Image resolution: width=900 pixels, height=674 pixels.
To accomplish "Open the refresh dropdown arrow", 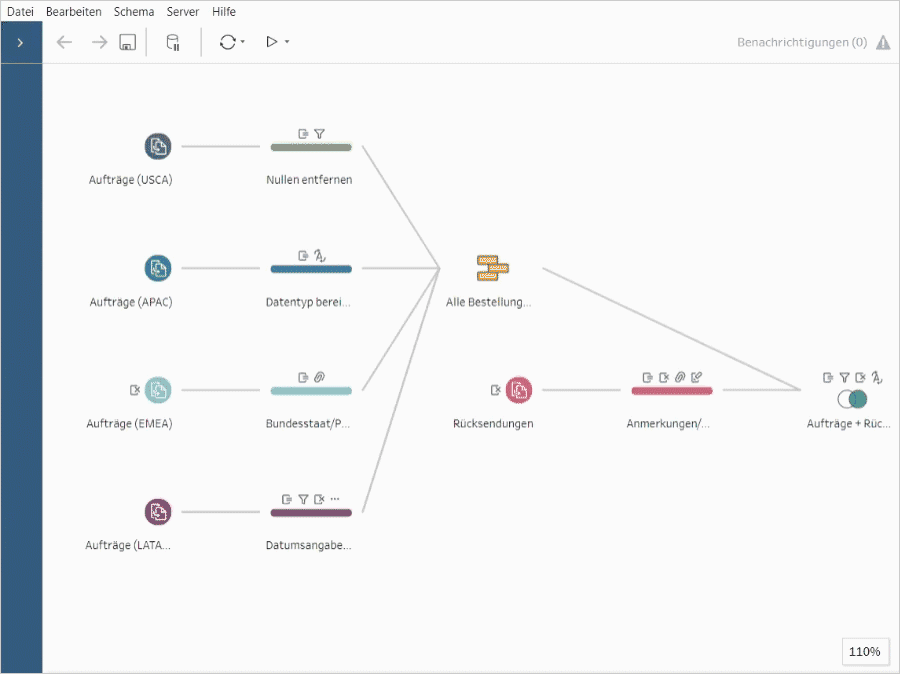I will (242, 42).
